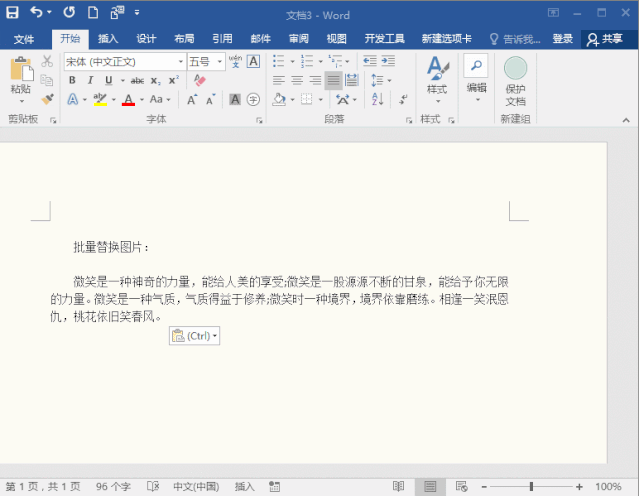Screen dimensions: 639x496
Task: Justify paragraph text
Action: click(x=333, y=80)
